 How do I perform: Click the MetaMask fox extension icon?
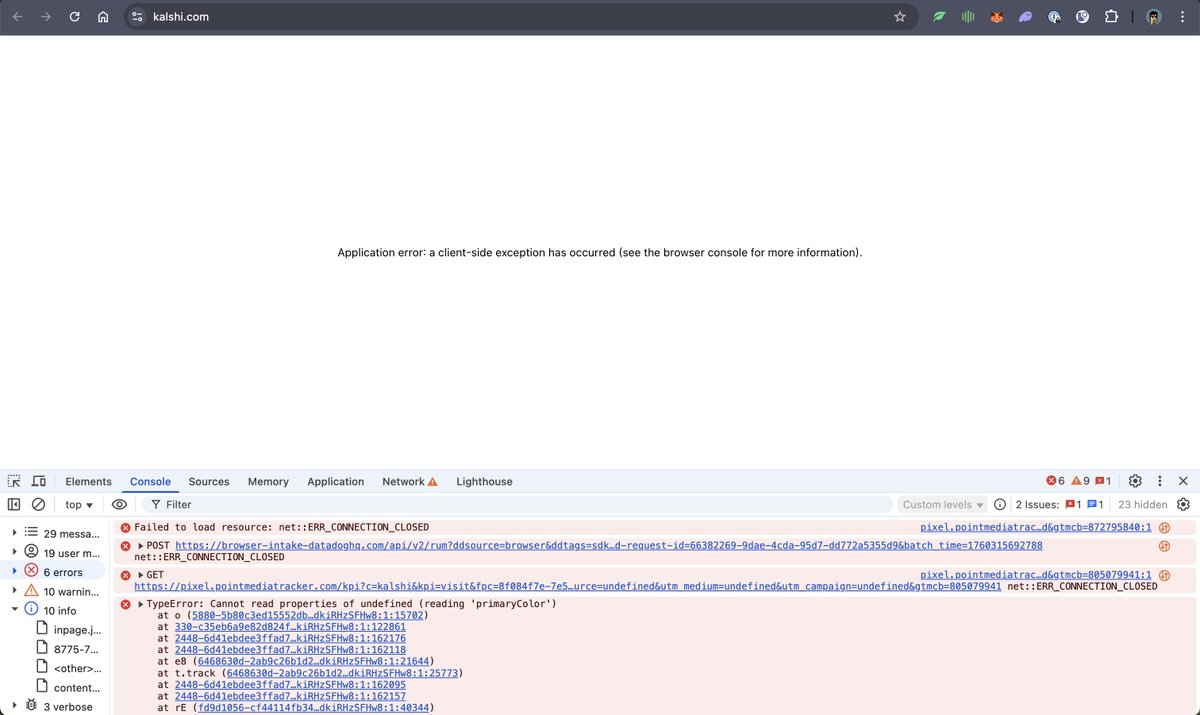coord(996,17)
